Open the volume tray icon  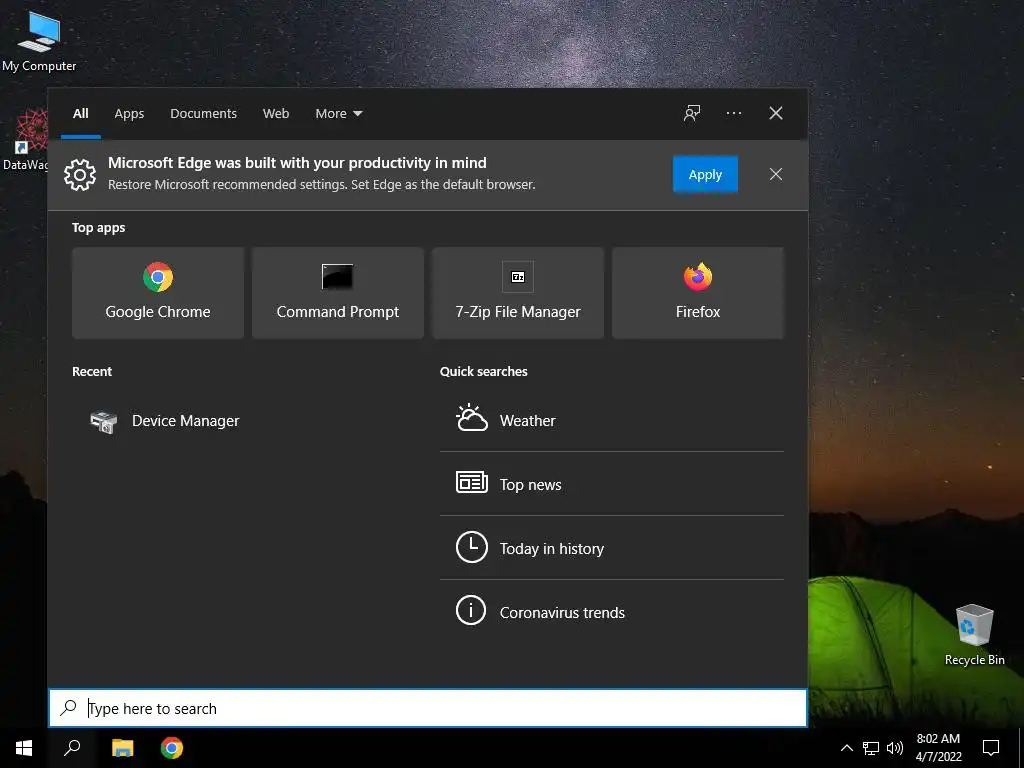895,748
